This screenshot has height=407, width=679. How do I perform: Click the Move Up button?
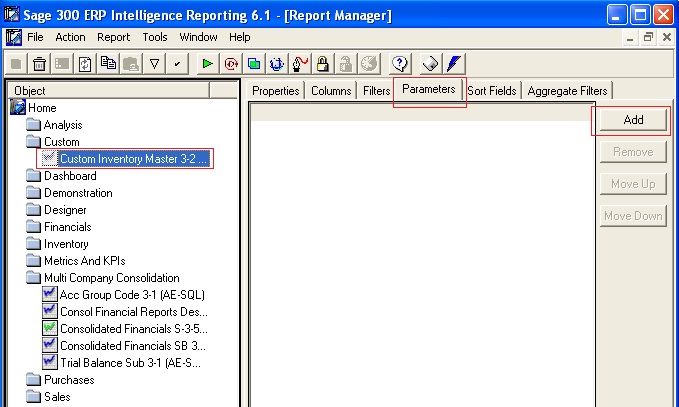click(633, 184)
